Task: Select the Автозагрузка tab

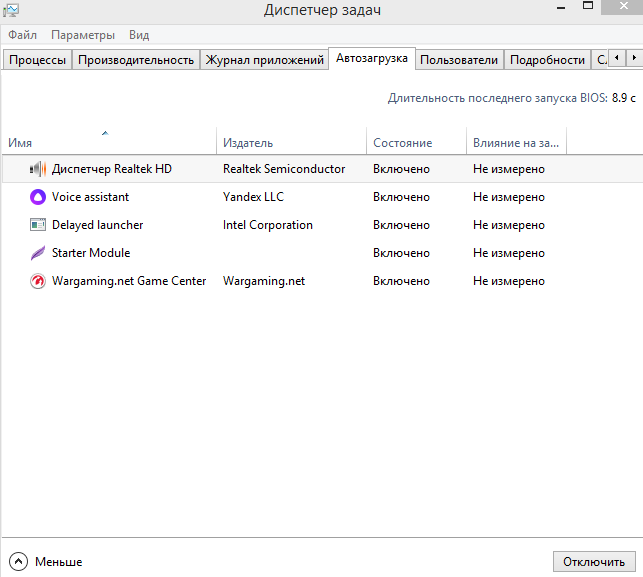Action: (372, 58)
